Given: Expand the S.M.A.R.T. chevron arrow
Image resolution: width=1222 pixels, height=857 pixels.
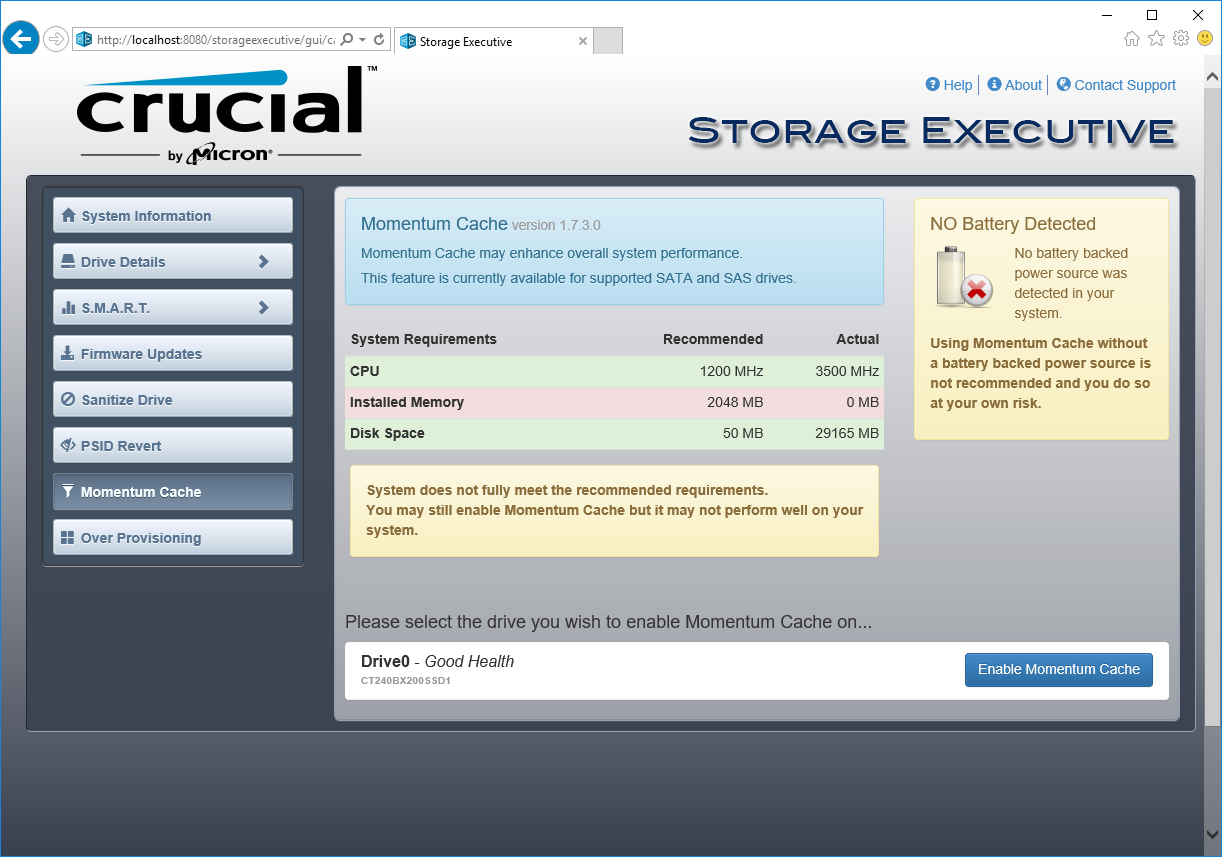Looking at the screenshot, I should click(264, 307).
